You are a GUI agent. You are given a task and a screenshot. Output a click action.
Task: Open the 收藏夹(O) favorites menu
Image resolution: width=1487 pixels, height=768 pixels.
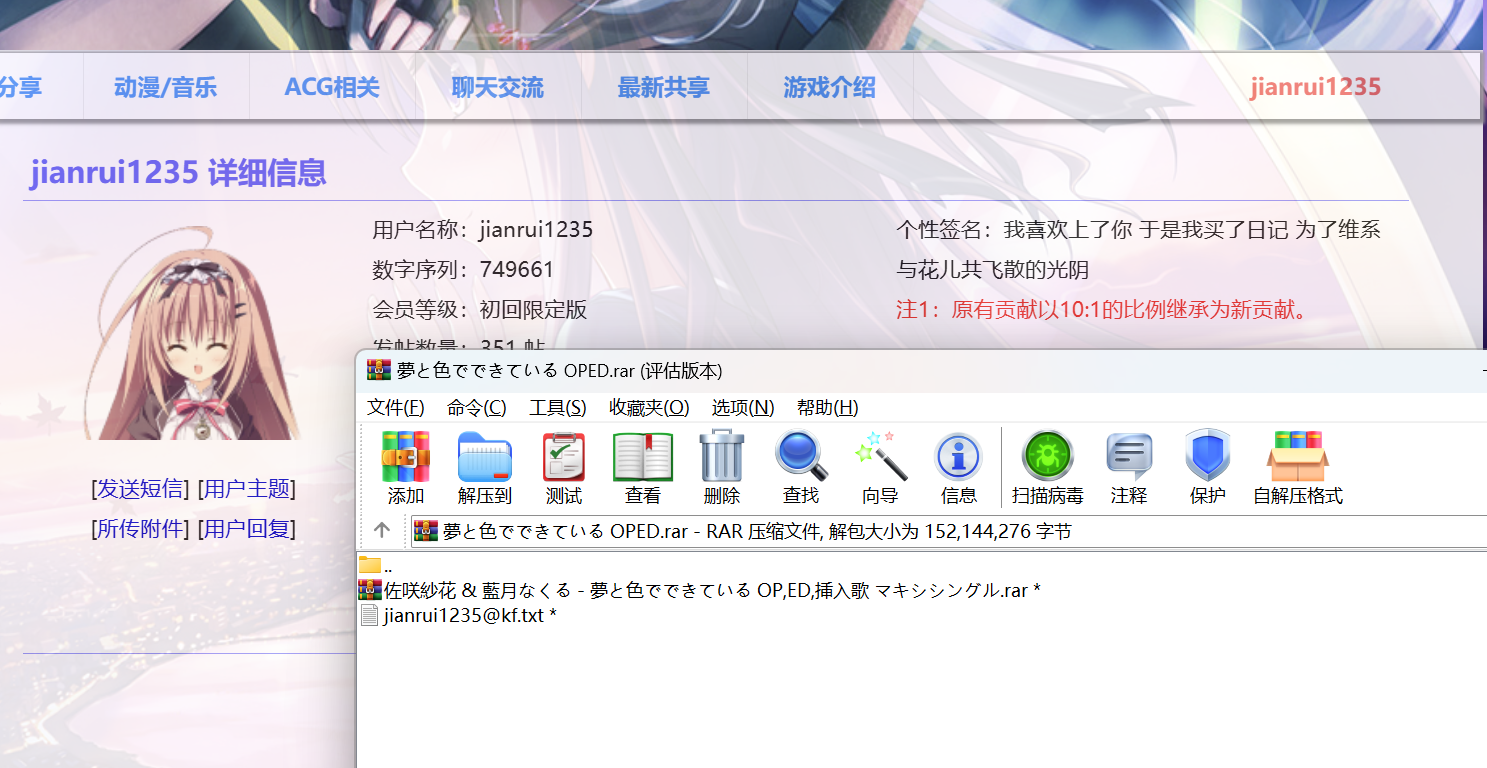pyautogui.click(x=649, y=408)
